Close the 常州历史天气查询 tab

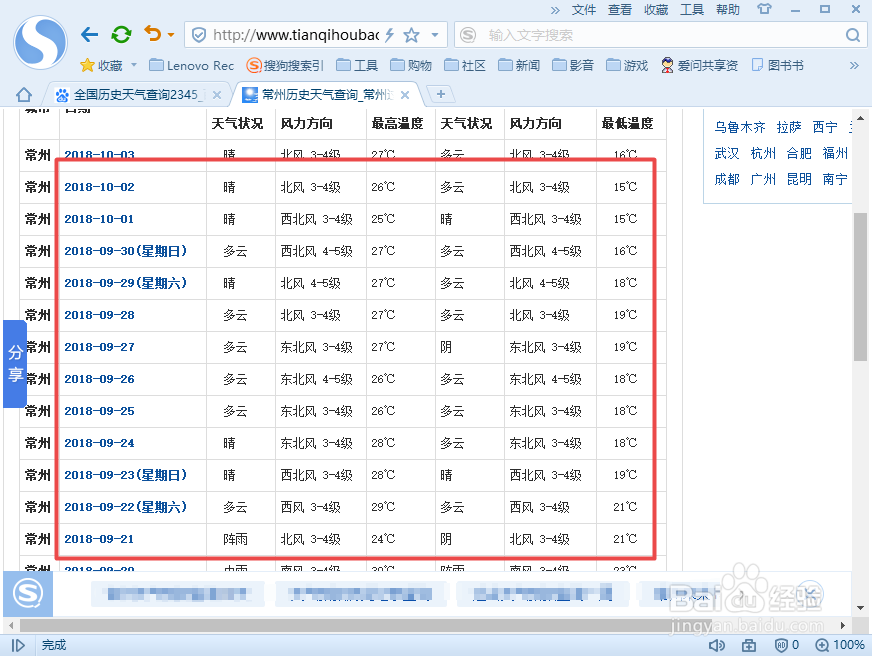click(405, 95)
